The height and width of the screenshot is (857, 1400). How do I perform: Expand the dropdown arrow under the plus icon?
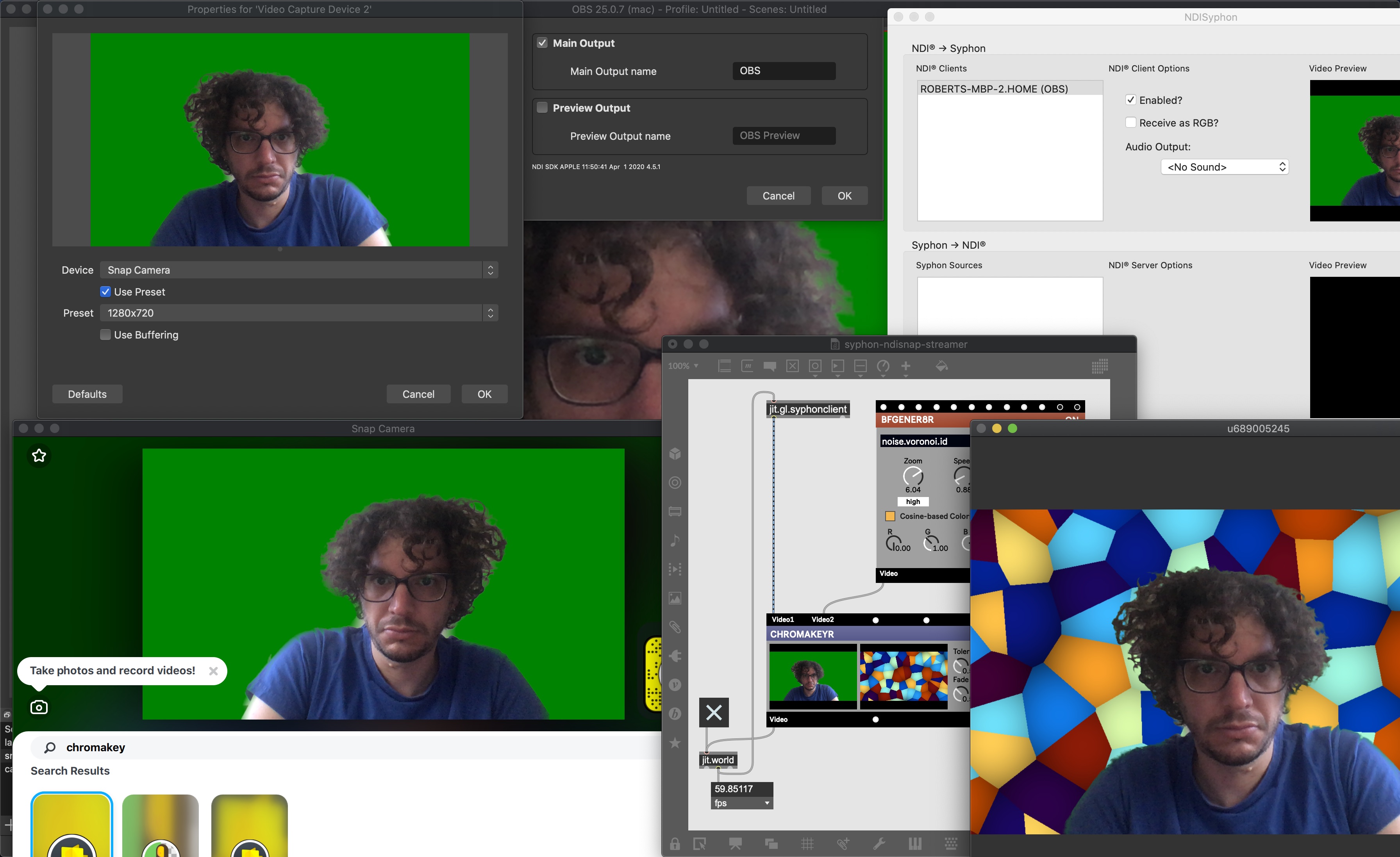(906, 376)
